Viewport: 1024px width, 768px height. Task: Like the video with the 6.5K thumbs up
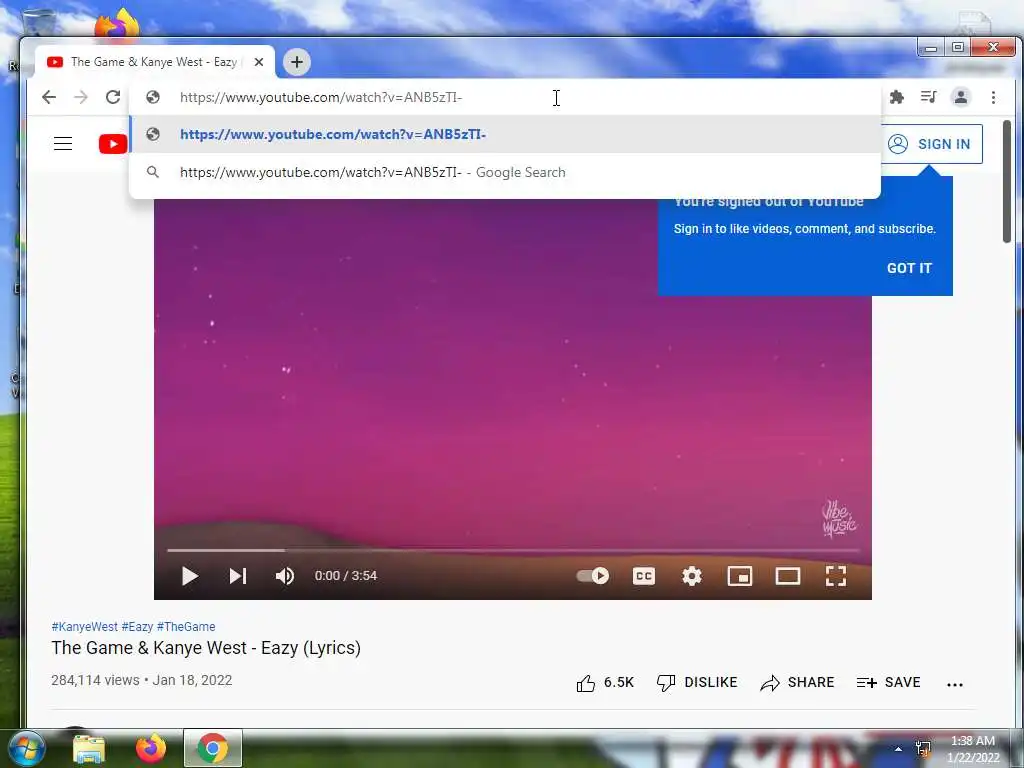click(605, 682)
